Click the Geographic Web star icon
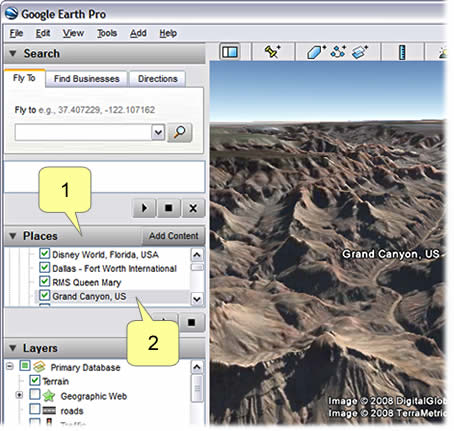This screenshot has height=431, width=454. pyautogui.click(x=49, y=396)
